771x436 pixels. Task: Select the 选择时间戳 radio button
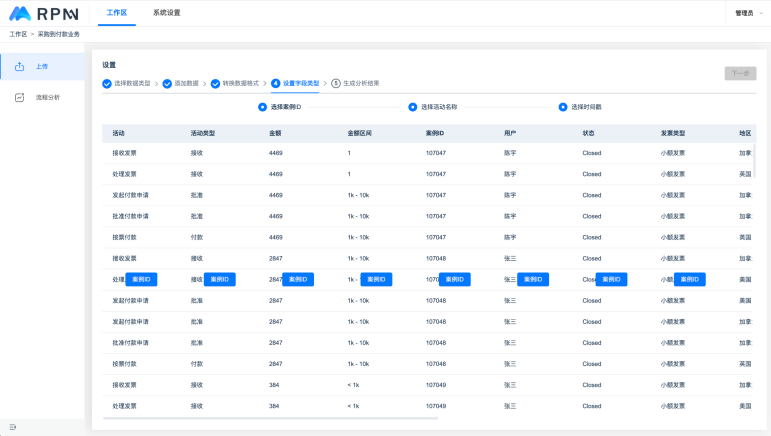click(x=564, y=106)
